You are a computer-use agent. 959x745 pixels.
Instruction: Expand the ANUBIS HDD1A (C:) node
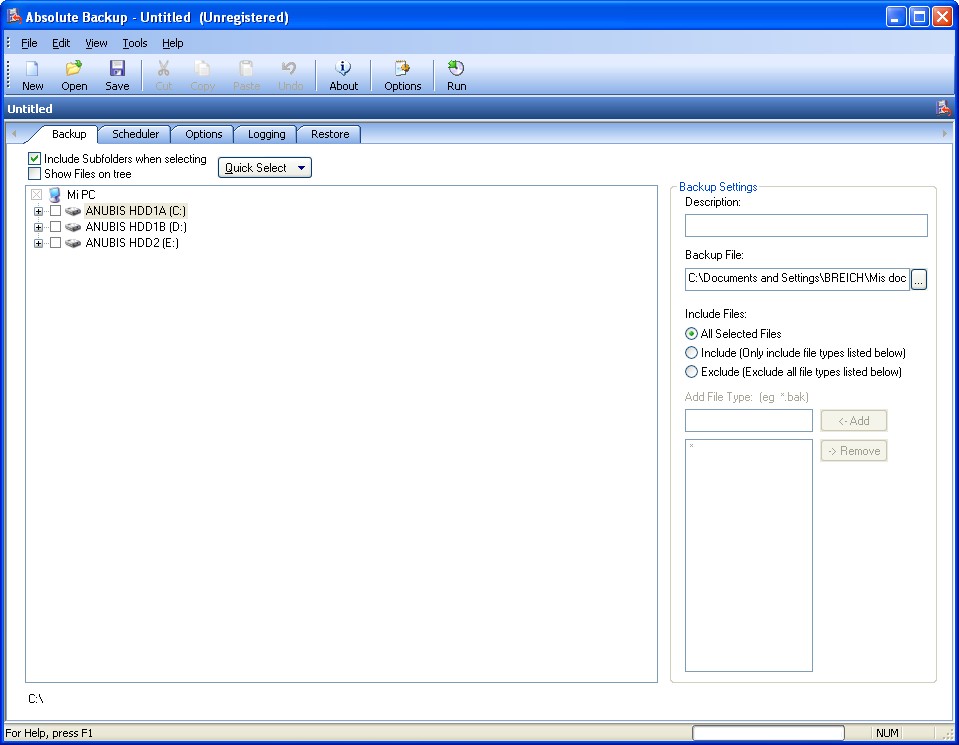point(38,211)
